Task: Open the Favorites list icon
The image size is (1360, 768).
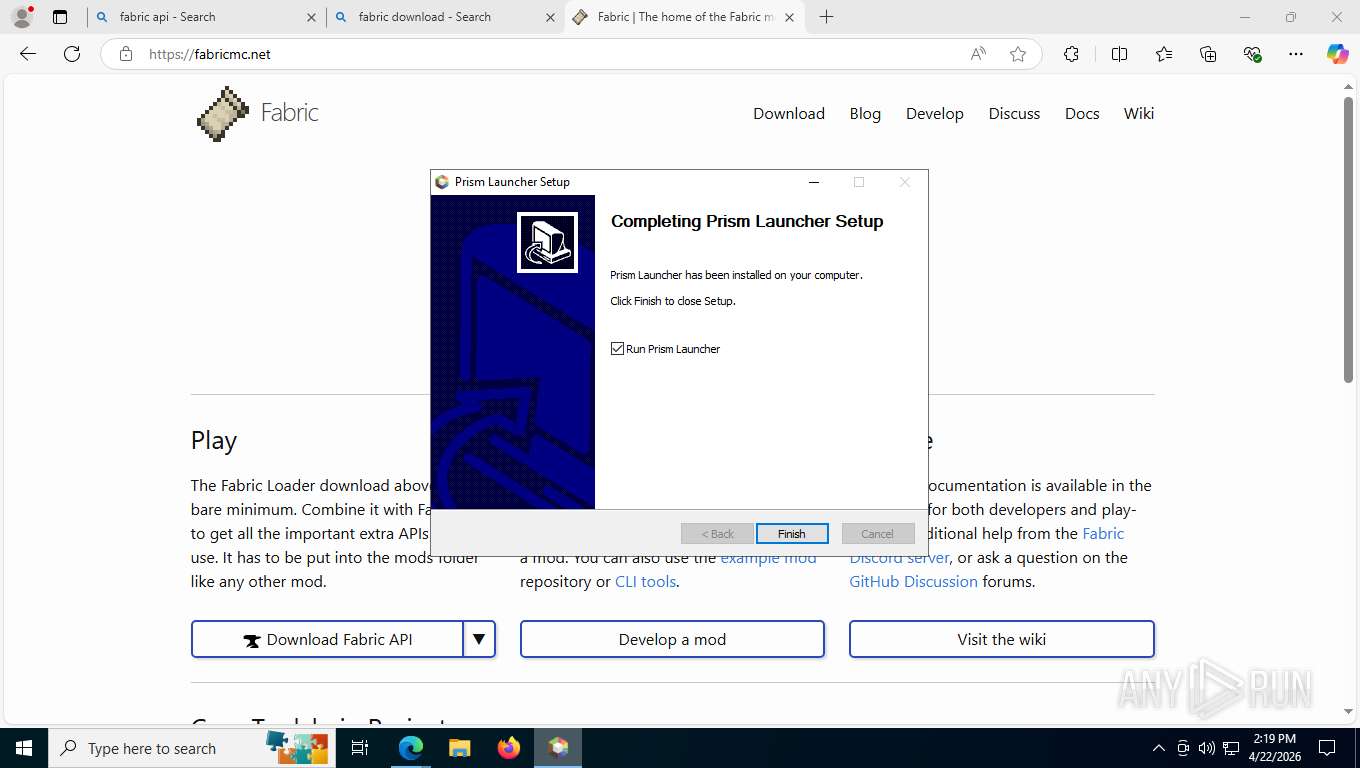Action: [x=1164, y=54]
